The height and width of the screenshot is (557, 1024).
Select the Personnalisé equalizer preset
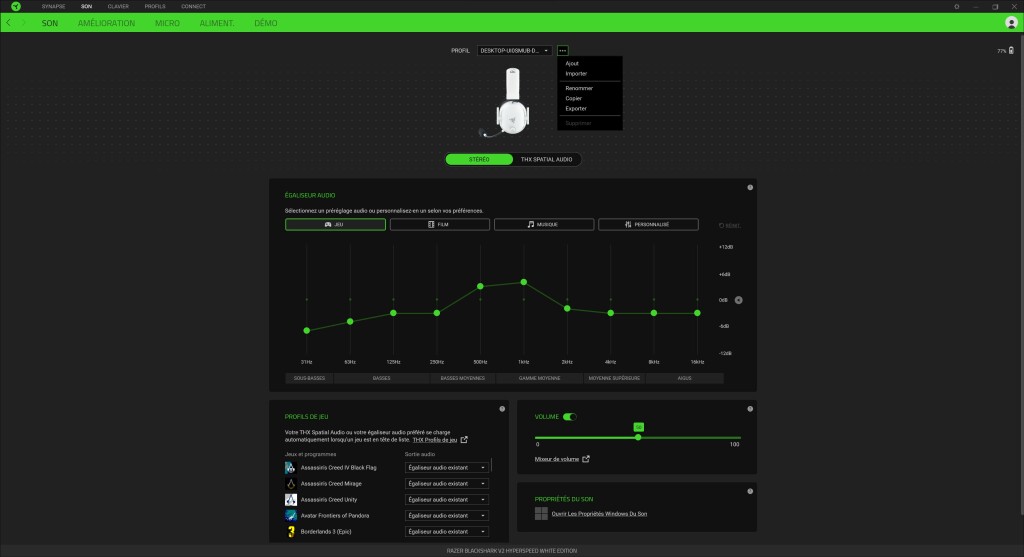click(648, 225)
